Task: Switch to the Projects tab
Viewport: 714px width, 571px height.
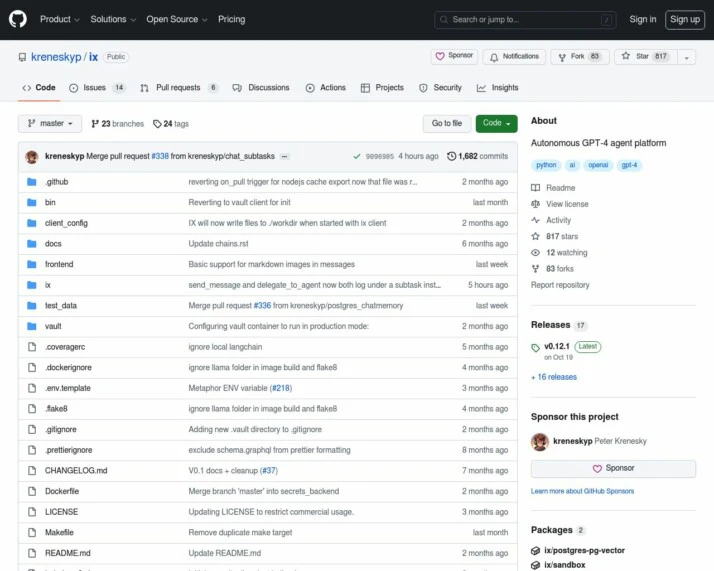Action: coord(382,88)
